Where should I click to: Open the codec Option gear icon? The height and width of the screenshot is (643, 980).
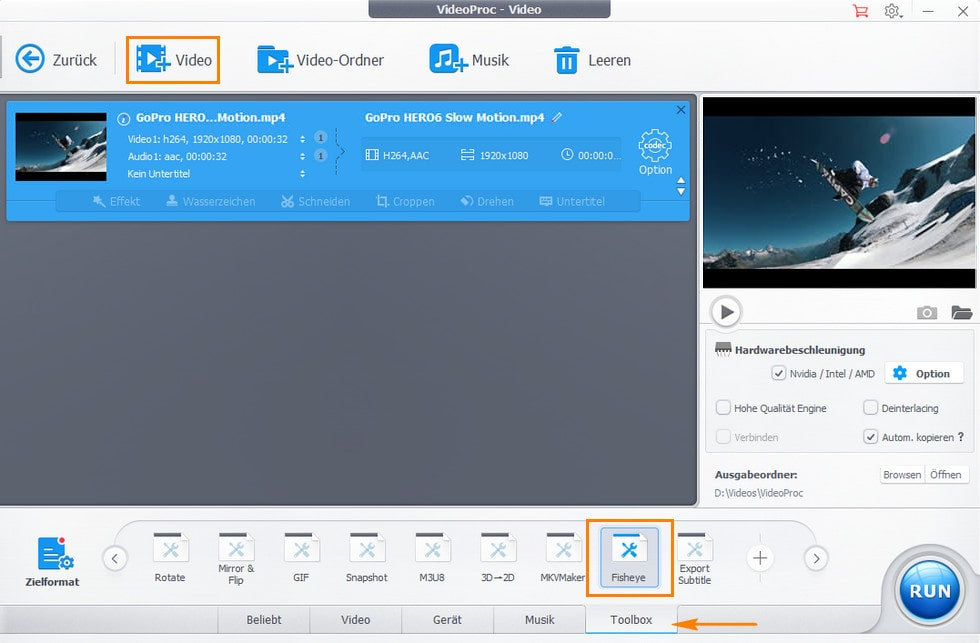point(655,152)
